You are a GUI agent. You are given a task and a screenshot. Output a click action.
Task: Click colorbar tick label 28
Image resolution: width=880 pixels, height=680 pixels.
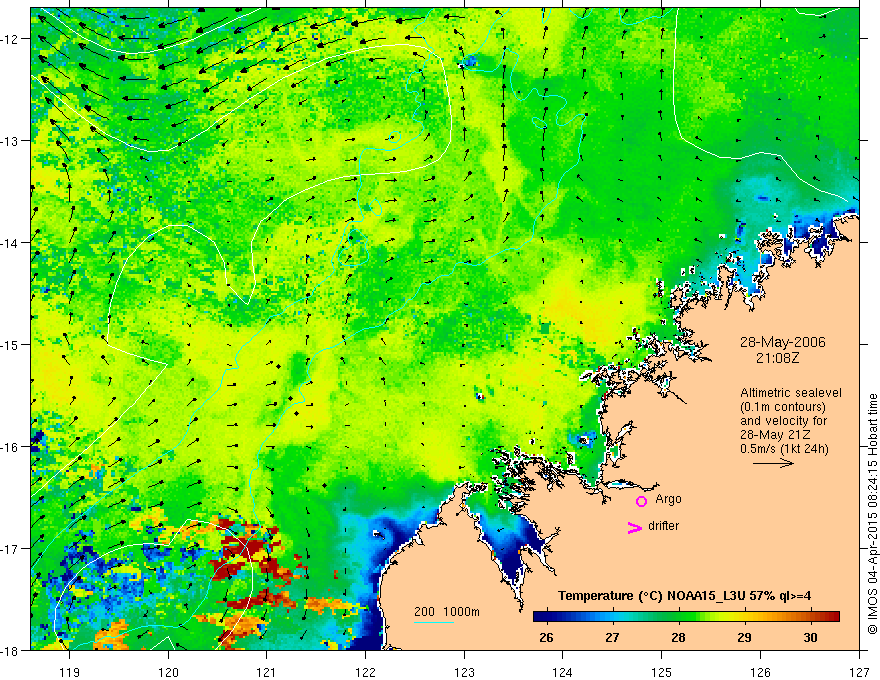[678, 637]
